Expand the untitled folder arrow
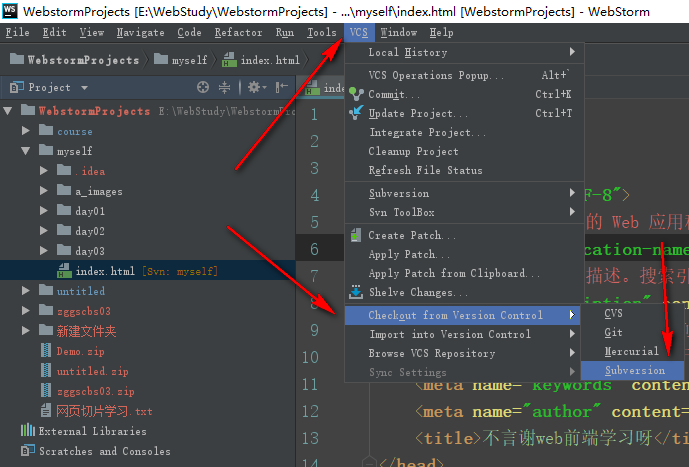Viewport: 689px width, 467px height. tap(26, 290)
